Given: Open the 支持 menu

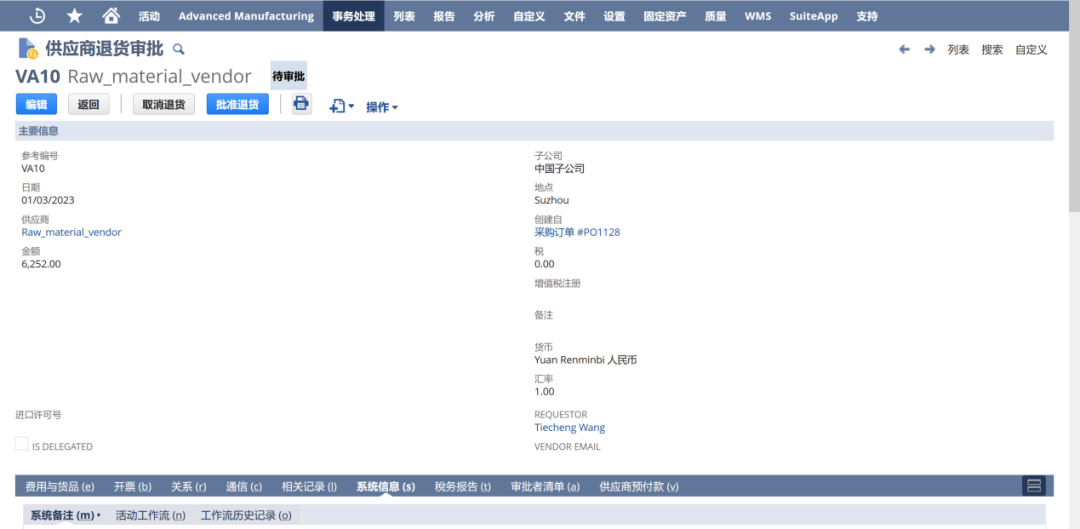Looking at the screenshot, I should point(867,16).
